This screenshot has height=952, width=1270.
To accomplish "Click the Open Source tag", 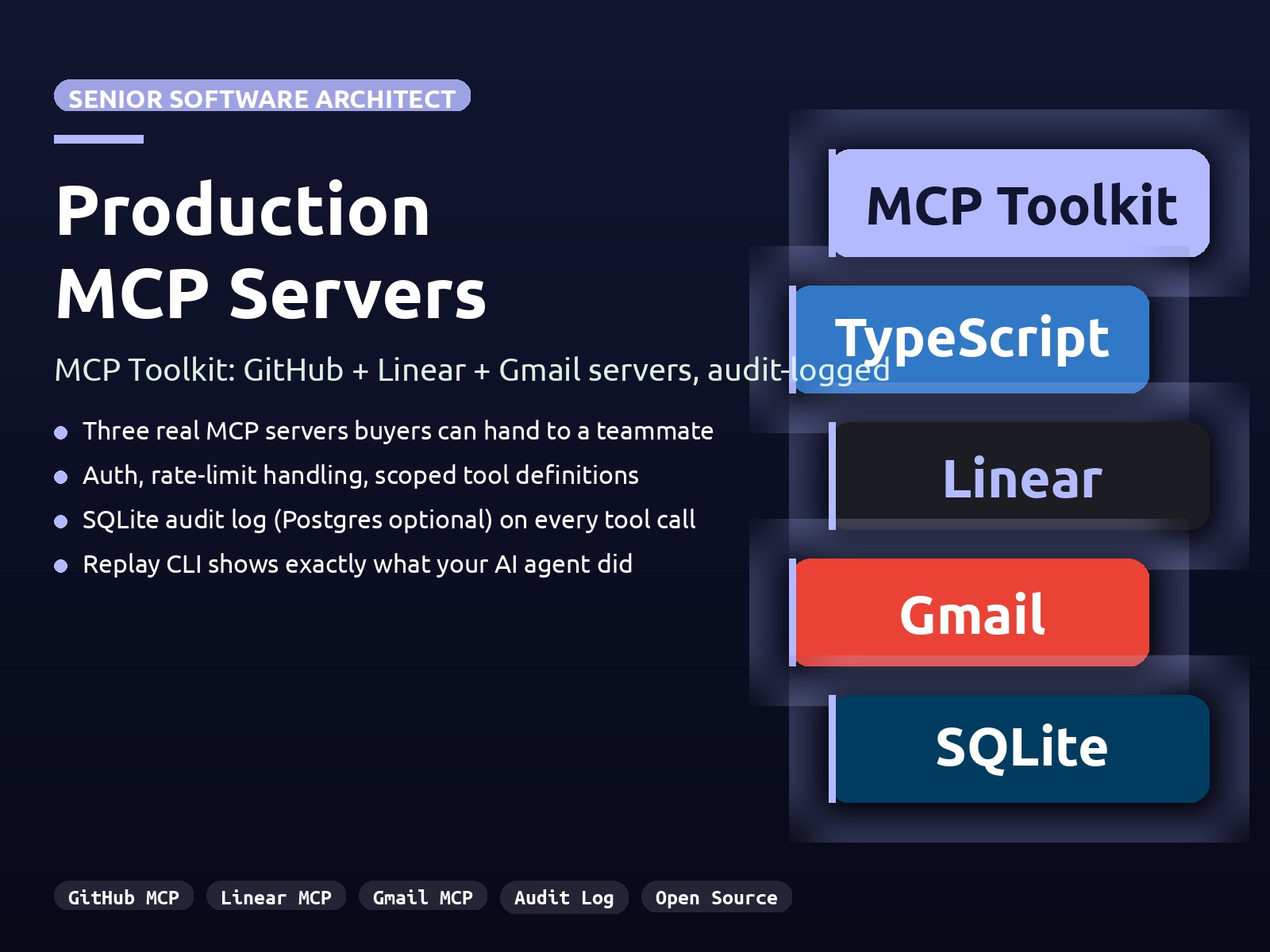I will click(717, 897).
